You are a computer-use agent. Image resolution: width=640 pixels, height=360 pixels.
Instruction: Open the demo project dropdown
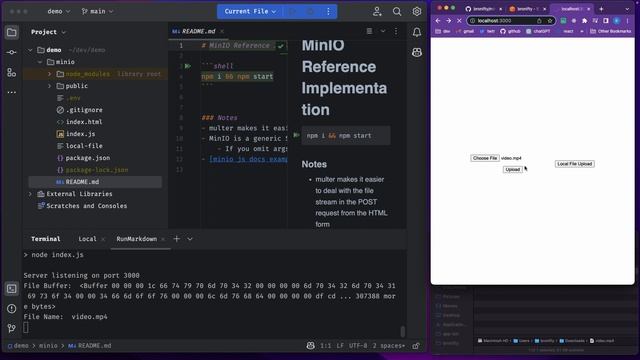click(x=59, y=11)
